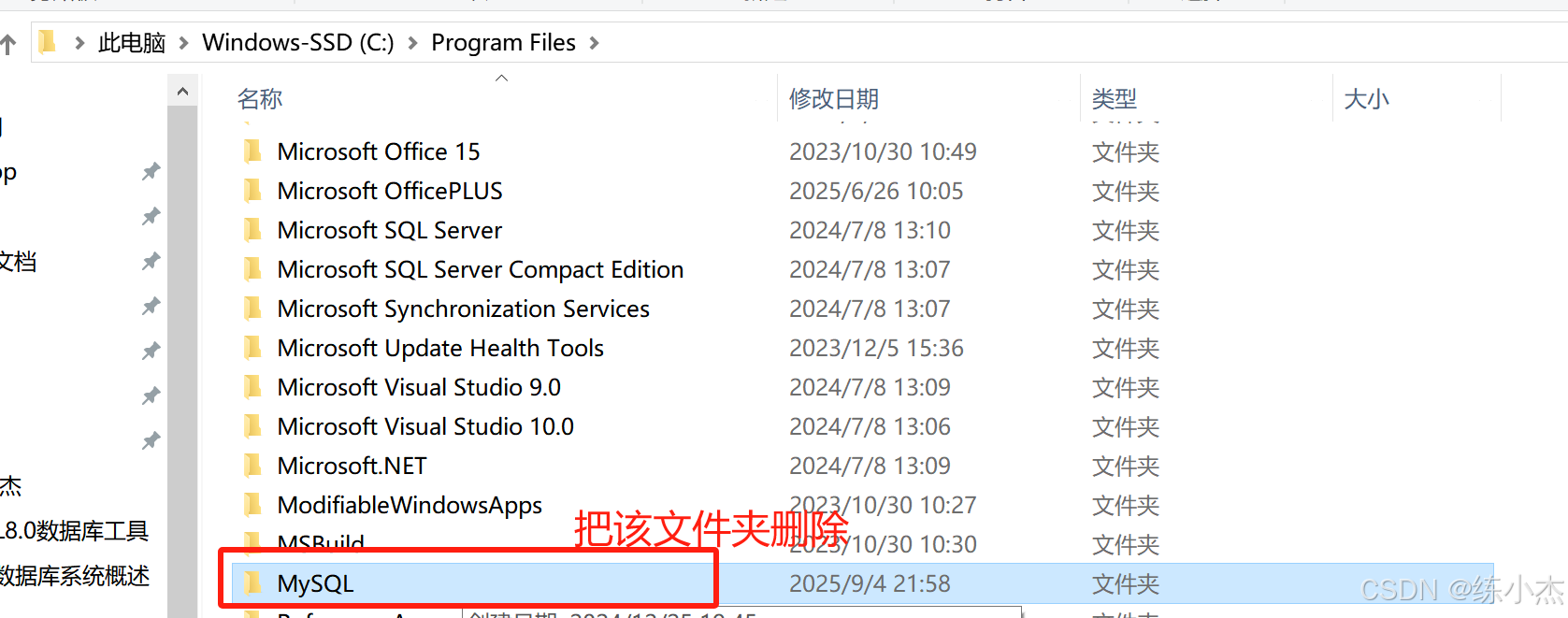Open sidebar item ending in 文档

19,262
